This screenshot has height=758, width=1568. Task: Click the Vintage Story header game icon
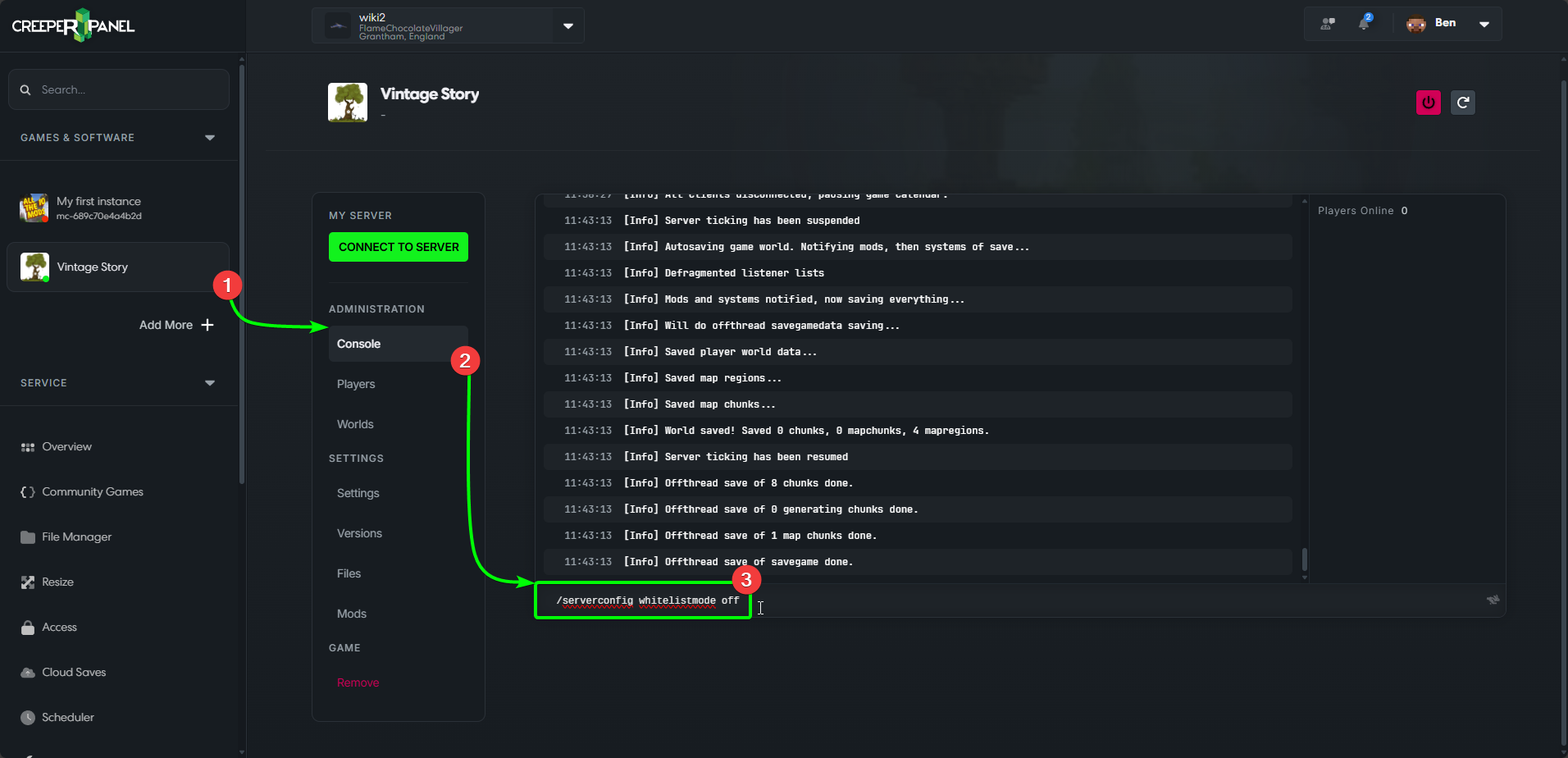(348, 103)
